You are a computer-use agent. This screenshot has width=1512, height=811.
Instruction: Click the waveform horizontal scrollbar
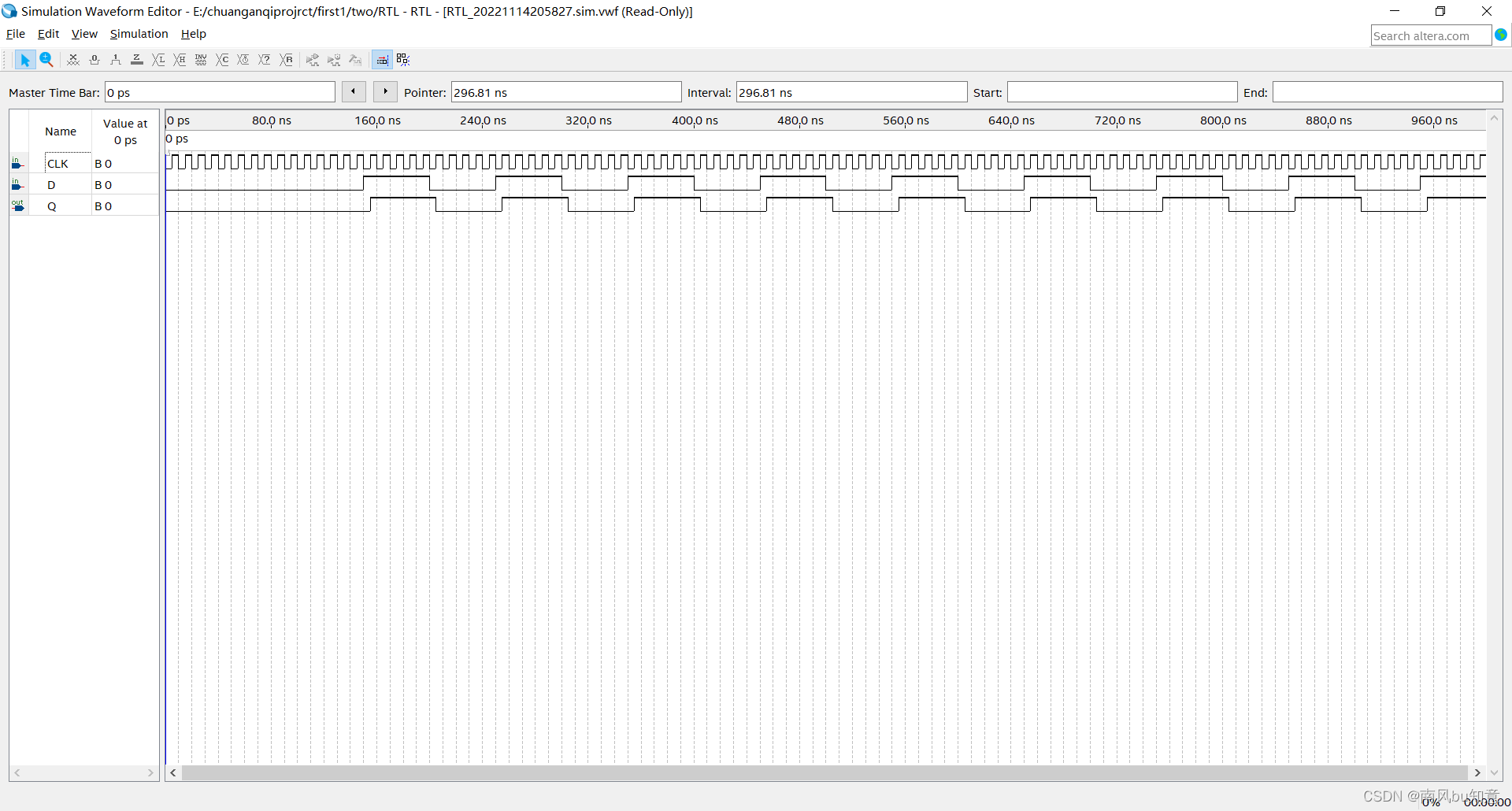tap(825, 773)
